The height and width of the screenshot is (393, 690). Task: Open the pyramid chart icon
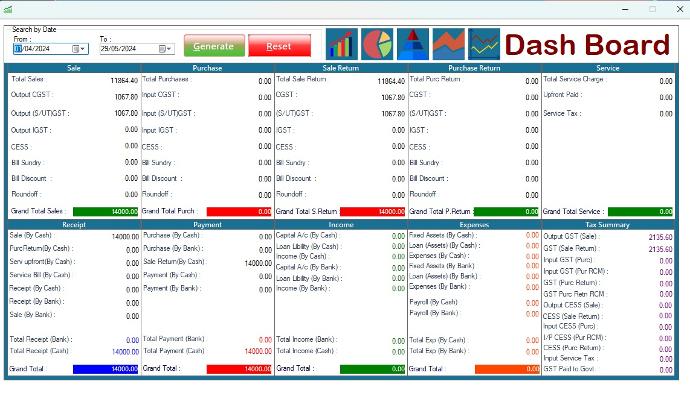pos(413,44)
